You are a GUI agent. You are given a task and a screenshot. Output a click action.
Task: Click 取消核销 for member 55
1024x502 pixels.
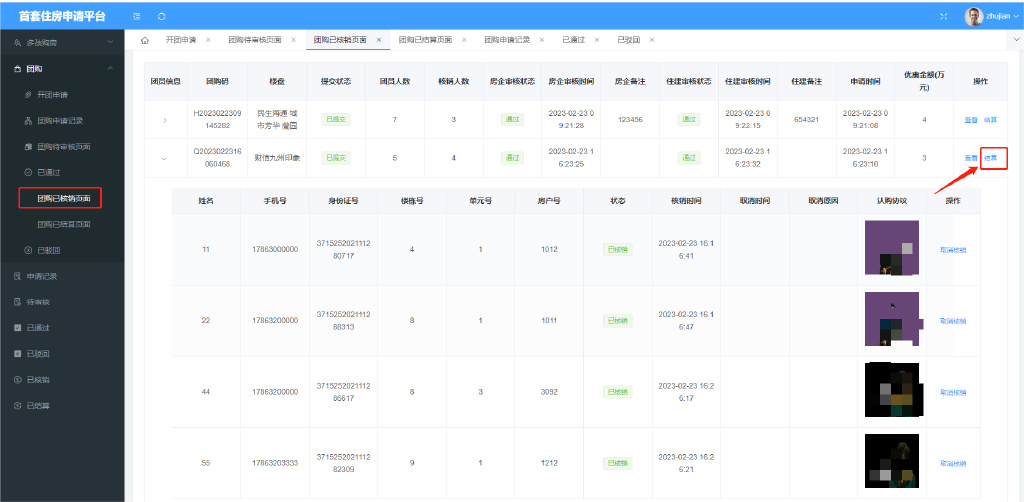(x=953, y=463)
